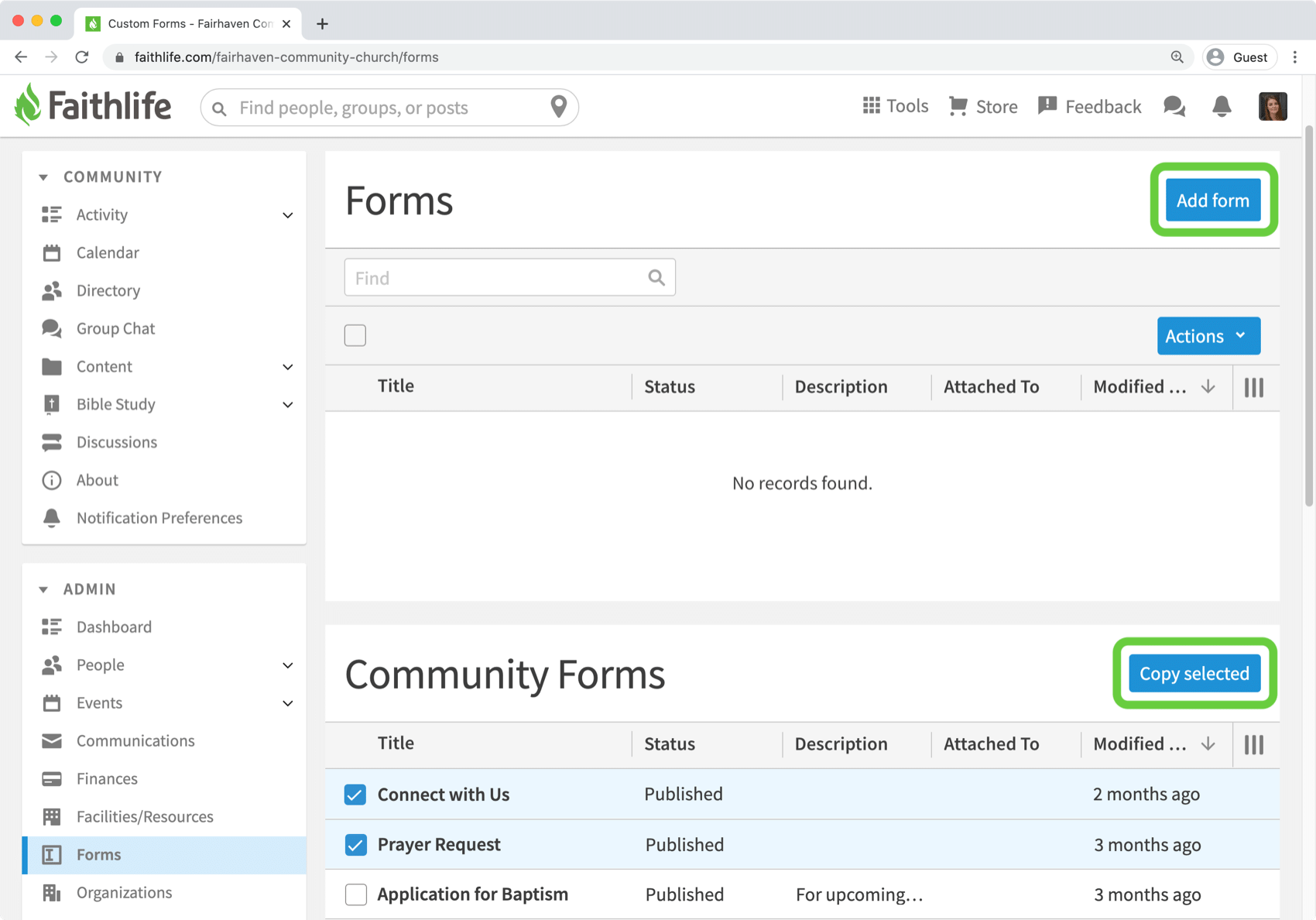Click the Dashboard icon under Admin

[x=52, y=626]
